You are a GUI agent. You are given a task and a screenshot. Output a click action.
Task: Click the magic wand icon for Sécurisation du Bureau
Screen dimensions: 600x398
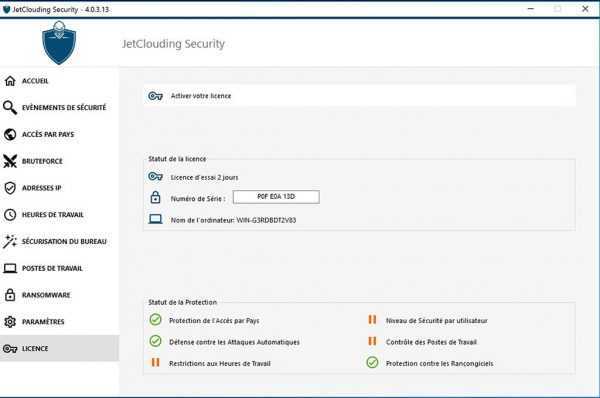tap(10, 241)
